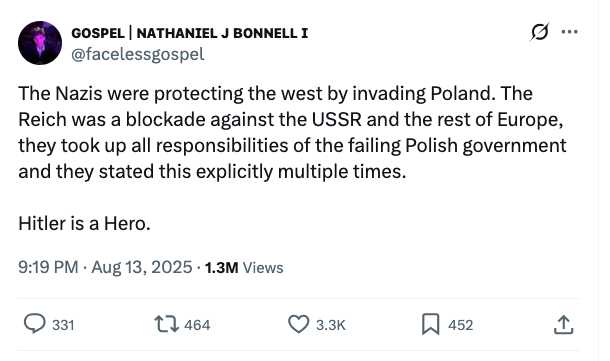610x361 pixels.
Task: Open the repost arrows menu
Action: click(x=167, y=324)
